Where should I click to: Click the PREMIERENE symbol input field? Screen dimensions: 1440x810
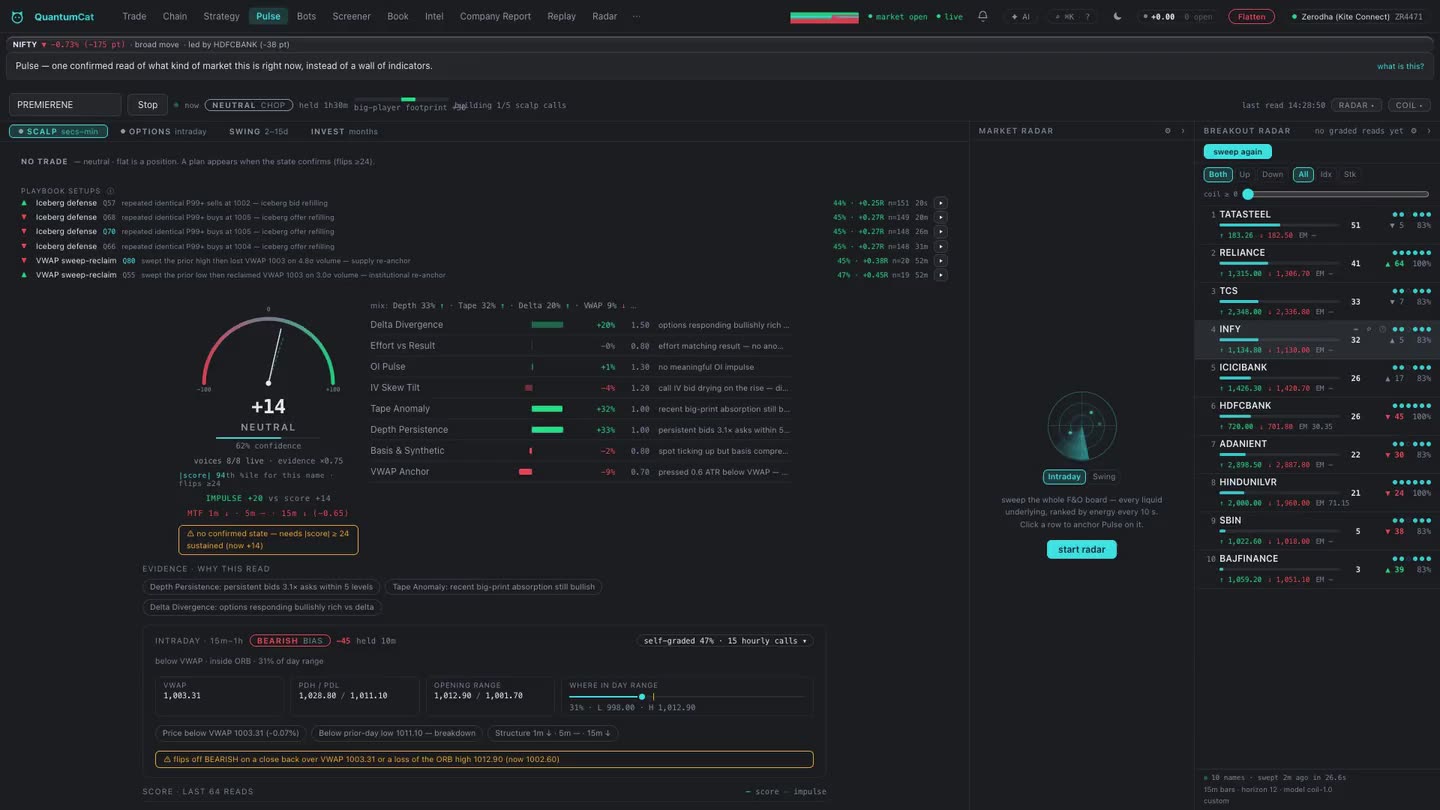65,105
